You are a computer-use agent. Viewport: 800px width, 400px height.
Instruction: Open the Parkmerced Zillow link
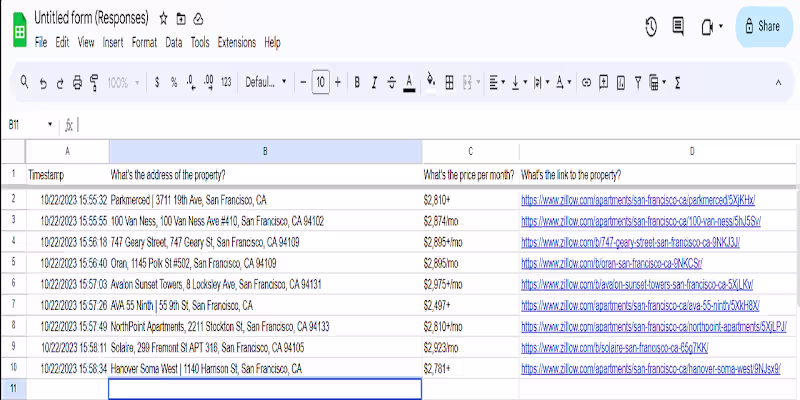[638, 200]
